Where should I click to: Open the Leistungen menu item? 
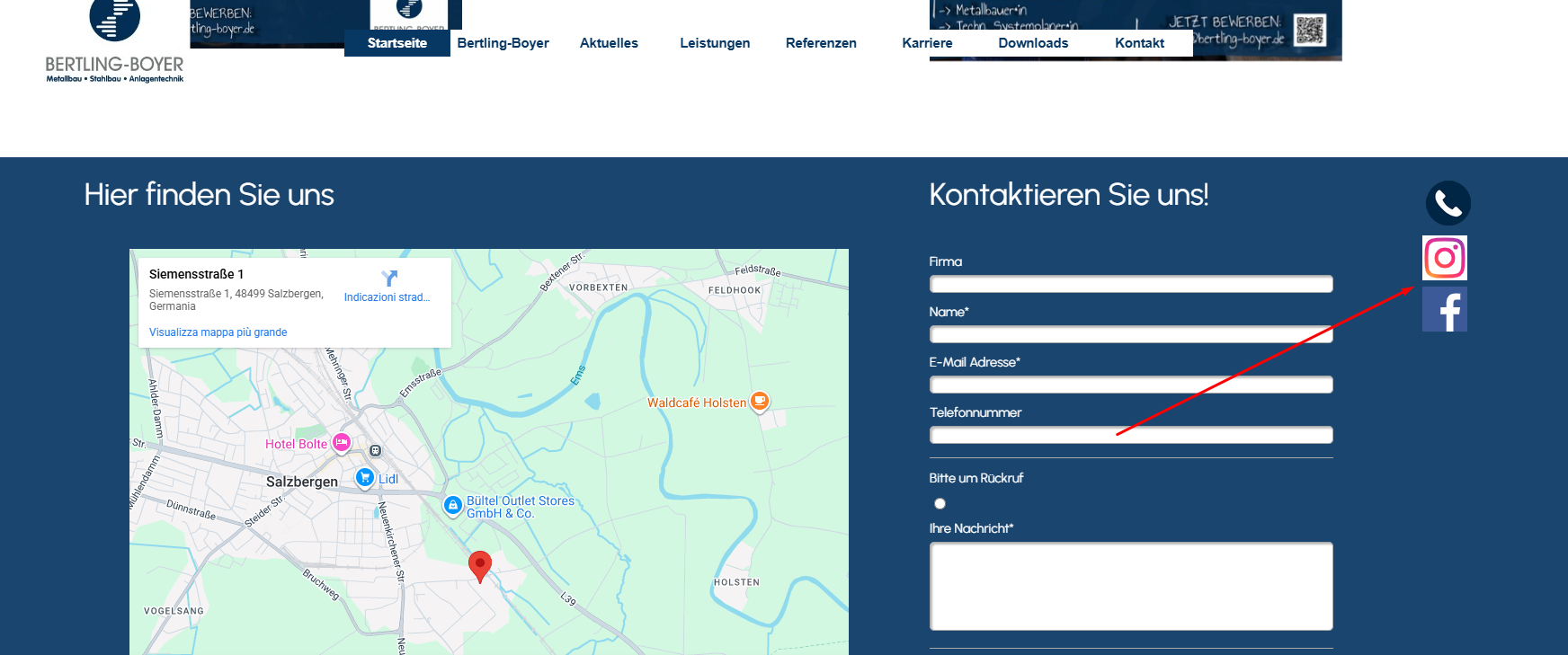click(714, 43)
